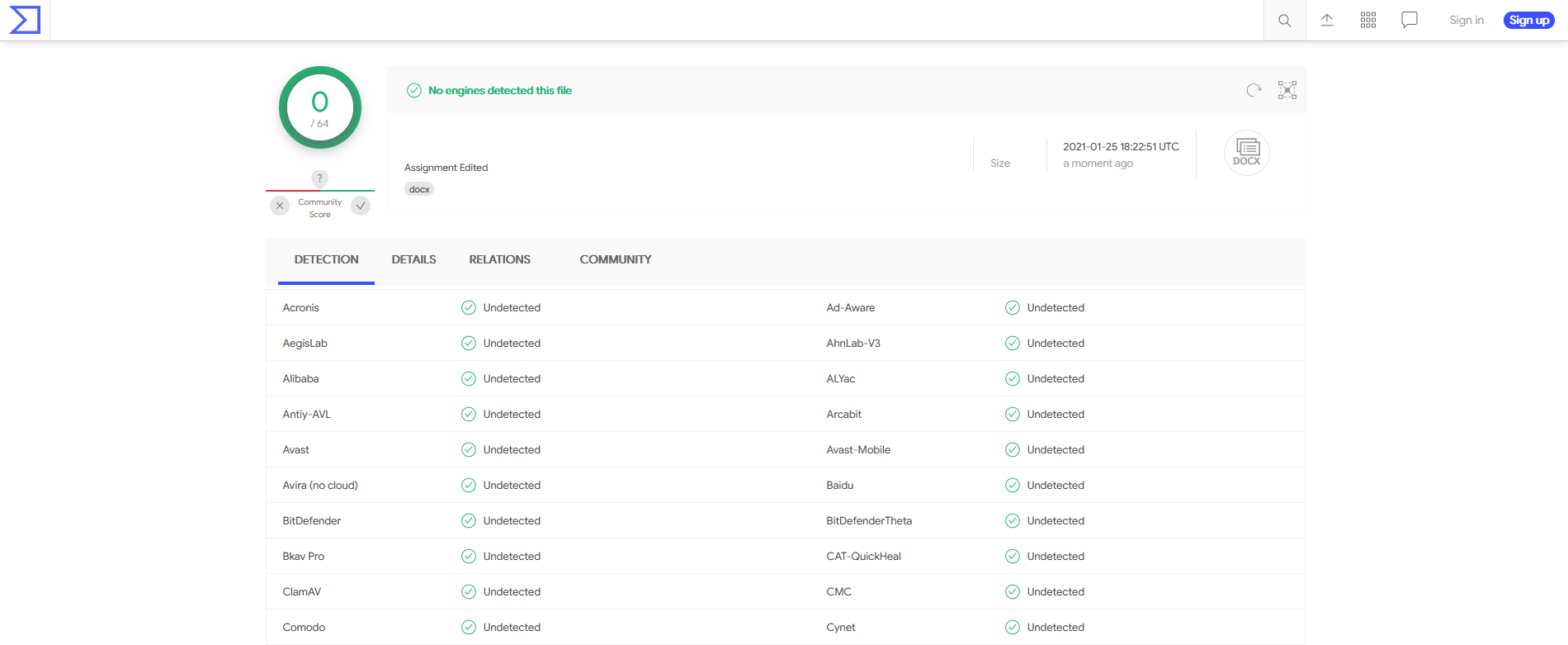This screenshot has width=1568, height=645.
Task: Click the docx tag chip
Action: click(419, 189)
